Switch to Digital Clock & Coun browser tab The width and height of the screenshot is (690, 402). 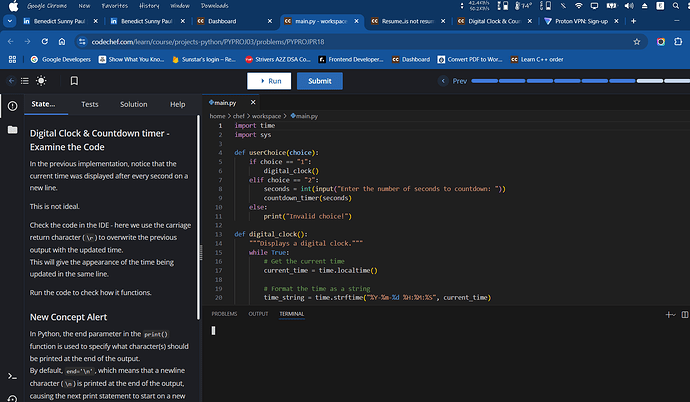(x=494, y=21)
